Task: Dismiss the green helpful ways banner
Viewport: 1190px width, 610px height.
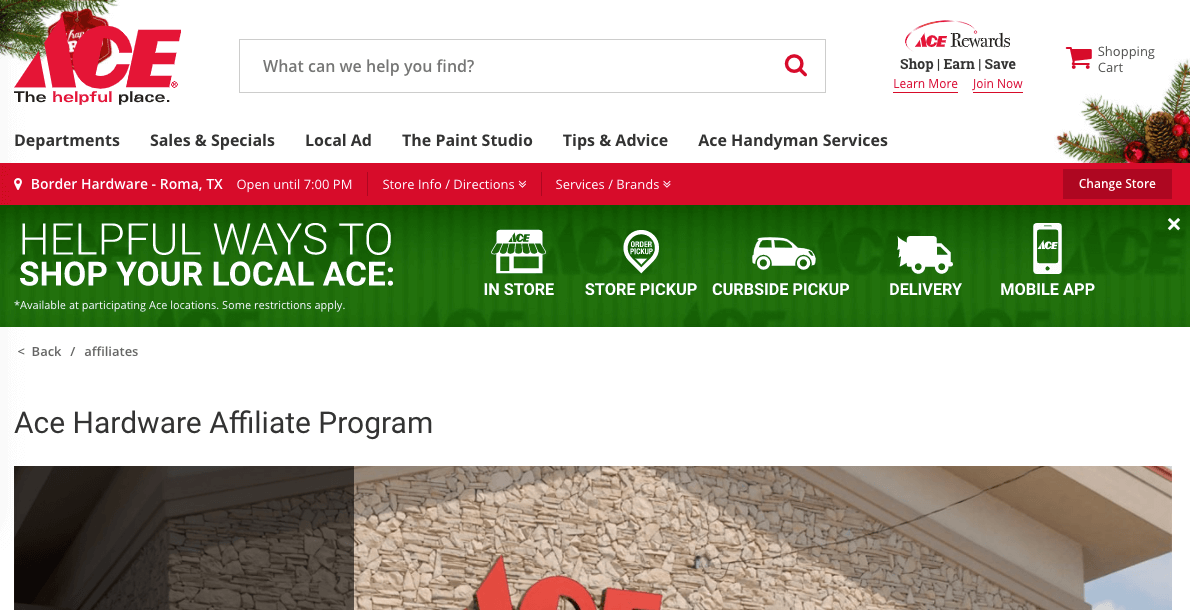Action: point(1173,224)
